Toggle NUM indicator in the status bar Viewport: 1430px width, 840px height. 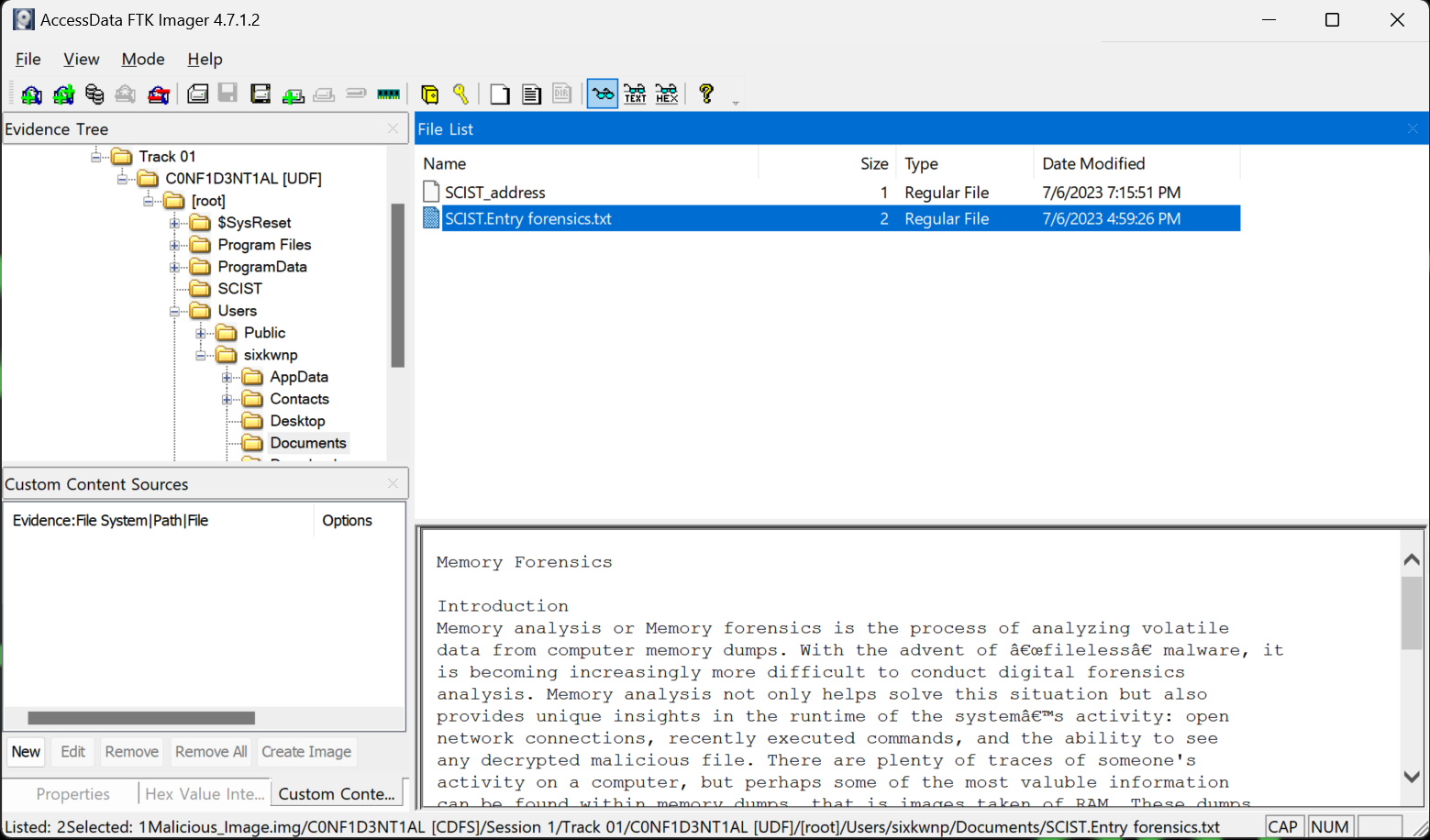coord(1330,826)
